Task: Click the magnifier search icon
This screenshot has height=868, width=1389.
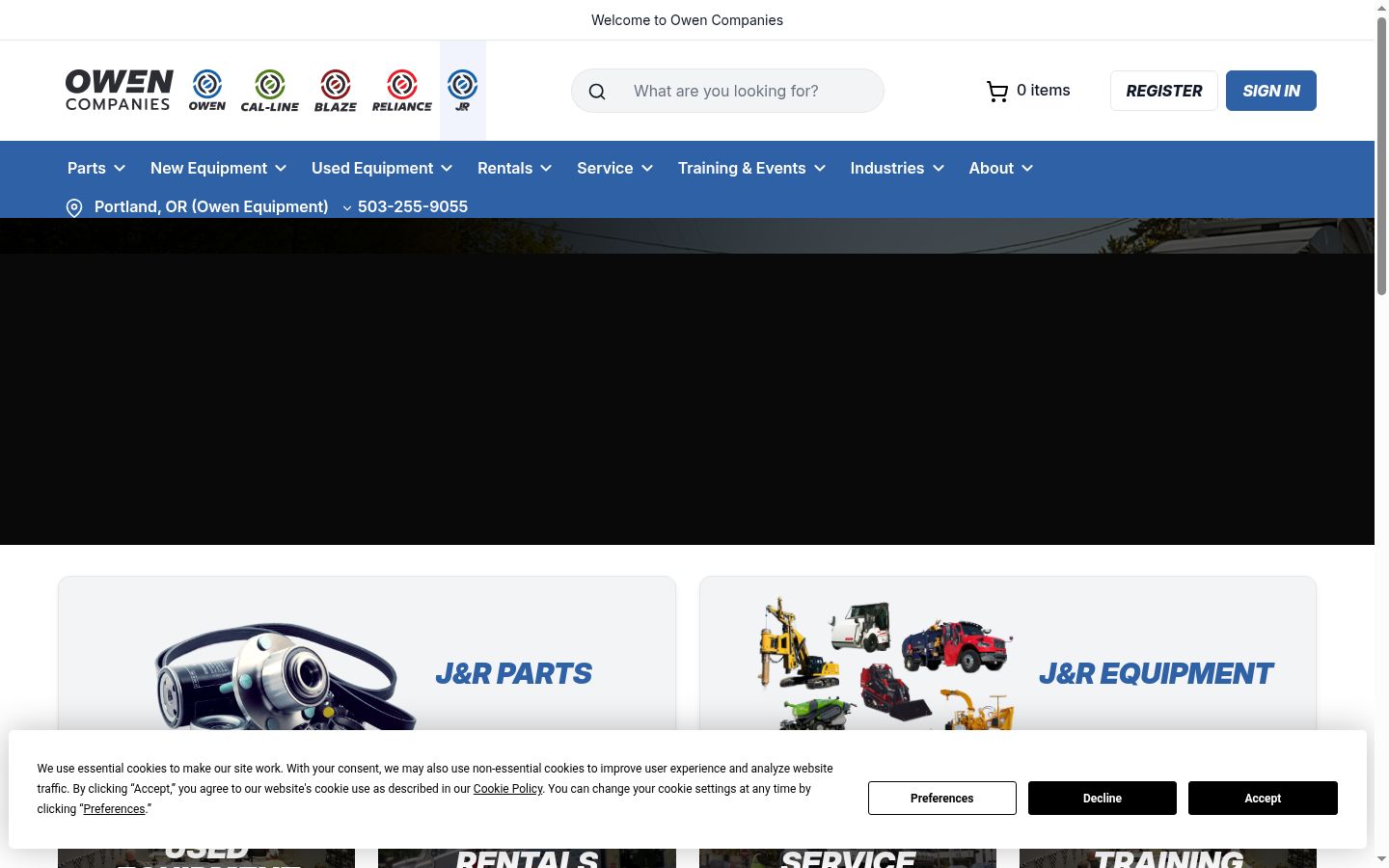Action: click(597, 92)
